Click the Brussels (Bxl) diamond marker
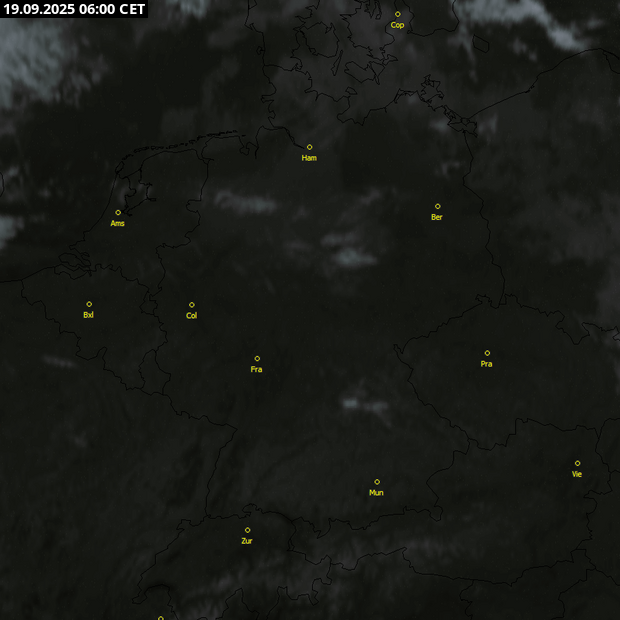620x620 pixels. pyautogui.click(x=89, y=304)
